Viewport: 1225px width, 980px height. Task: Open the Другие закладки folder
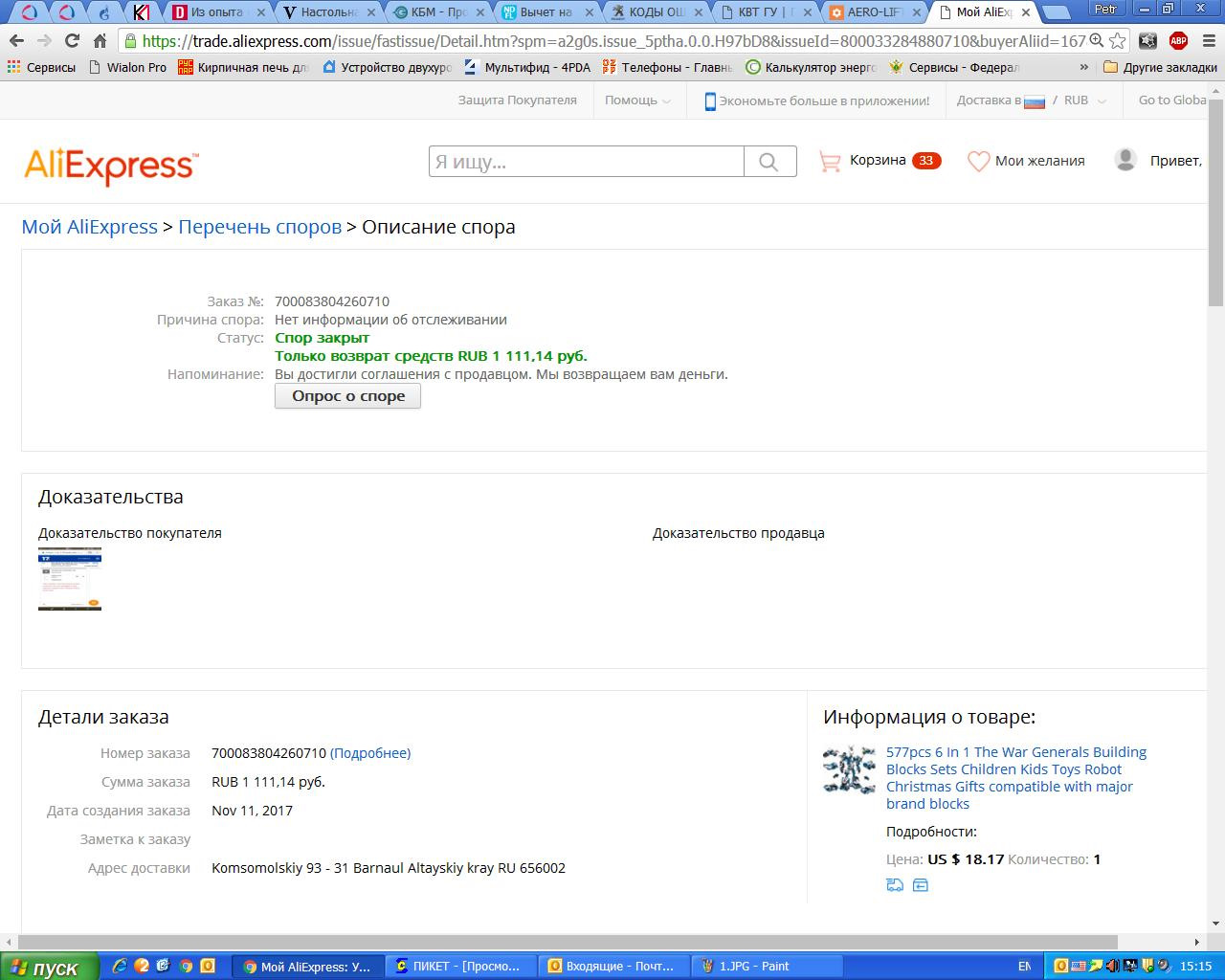[x=1160, y=67]
